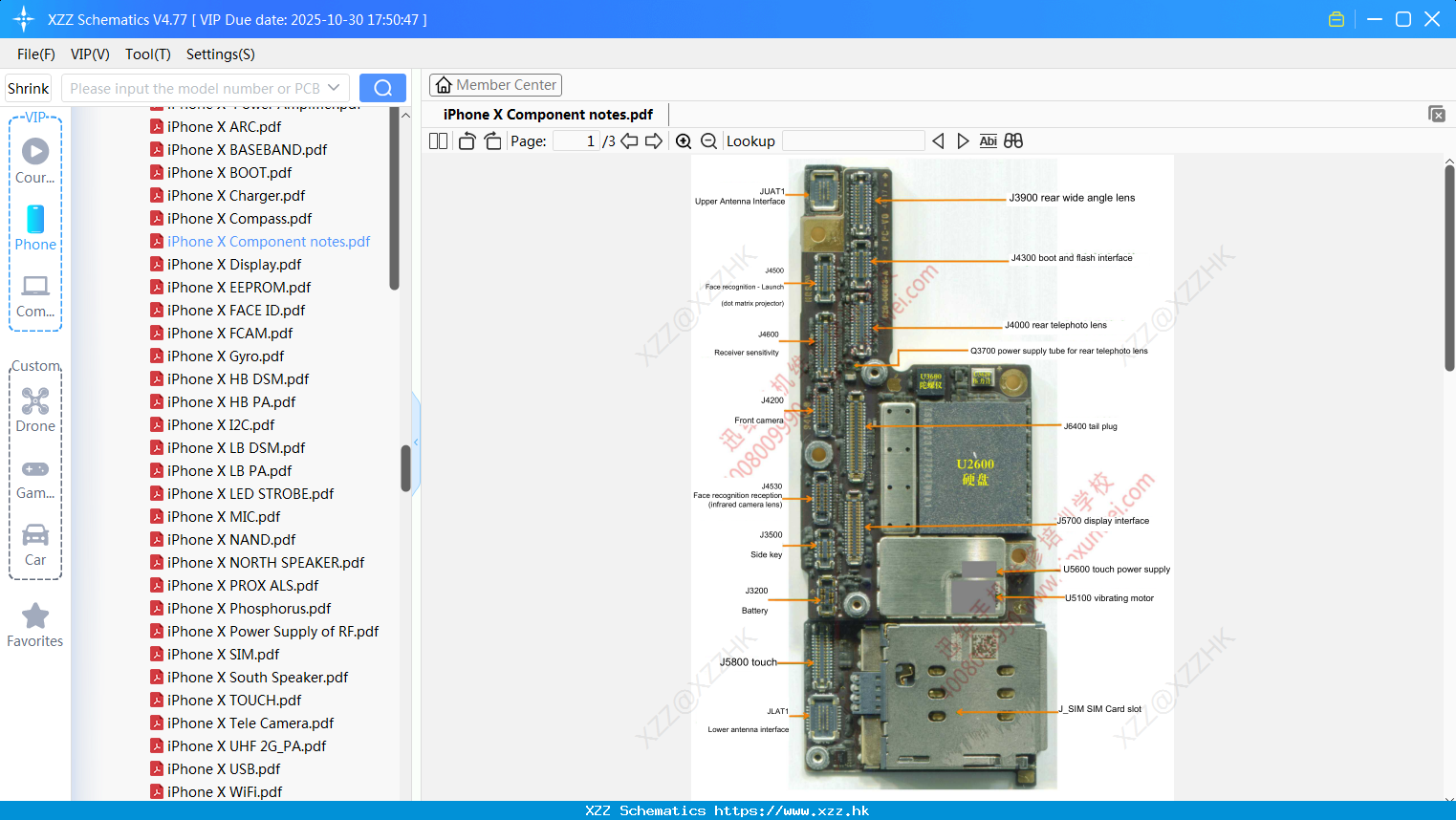Open iPhone X Display.pdf
1456x820 pixels.
coord(226,264)
